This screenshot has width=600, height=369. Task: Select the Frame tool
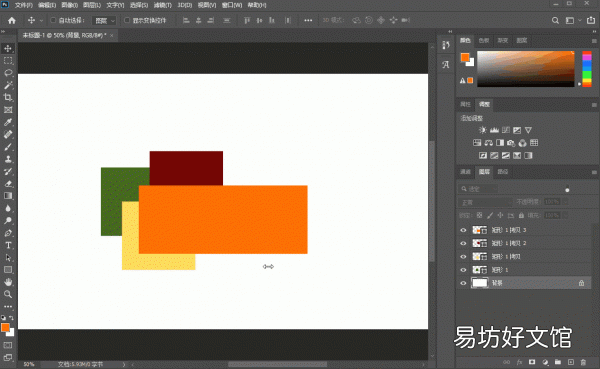(x=8, y=110)
